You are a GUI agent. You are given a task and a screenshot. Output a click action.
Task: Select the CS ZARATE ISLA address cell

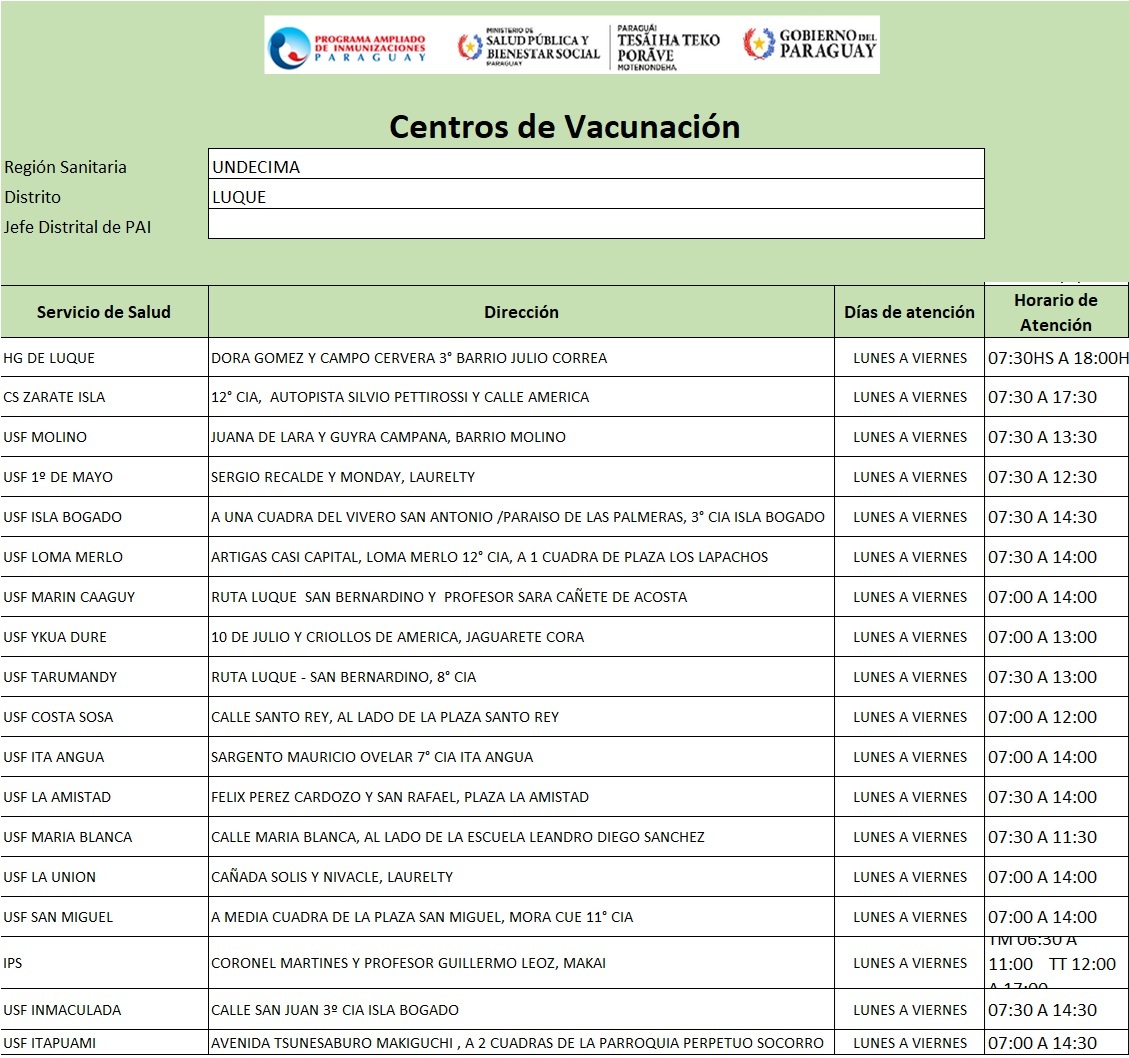[521, 397]
